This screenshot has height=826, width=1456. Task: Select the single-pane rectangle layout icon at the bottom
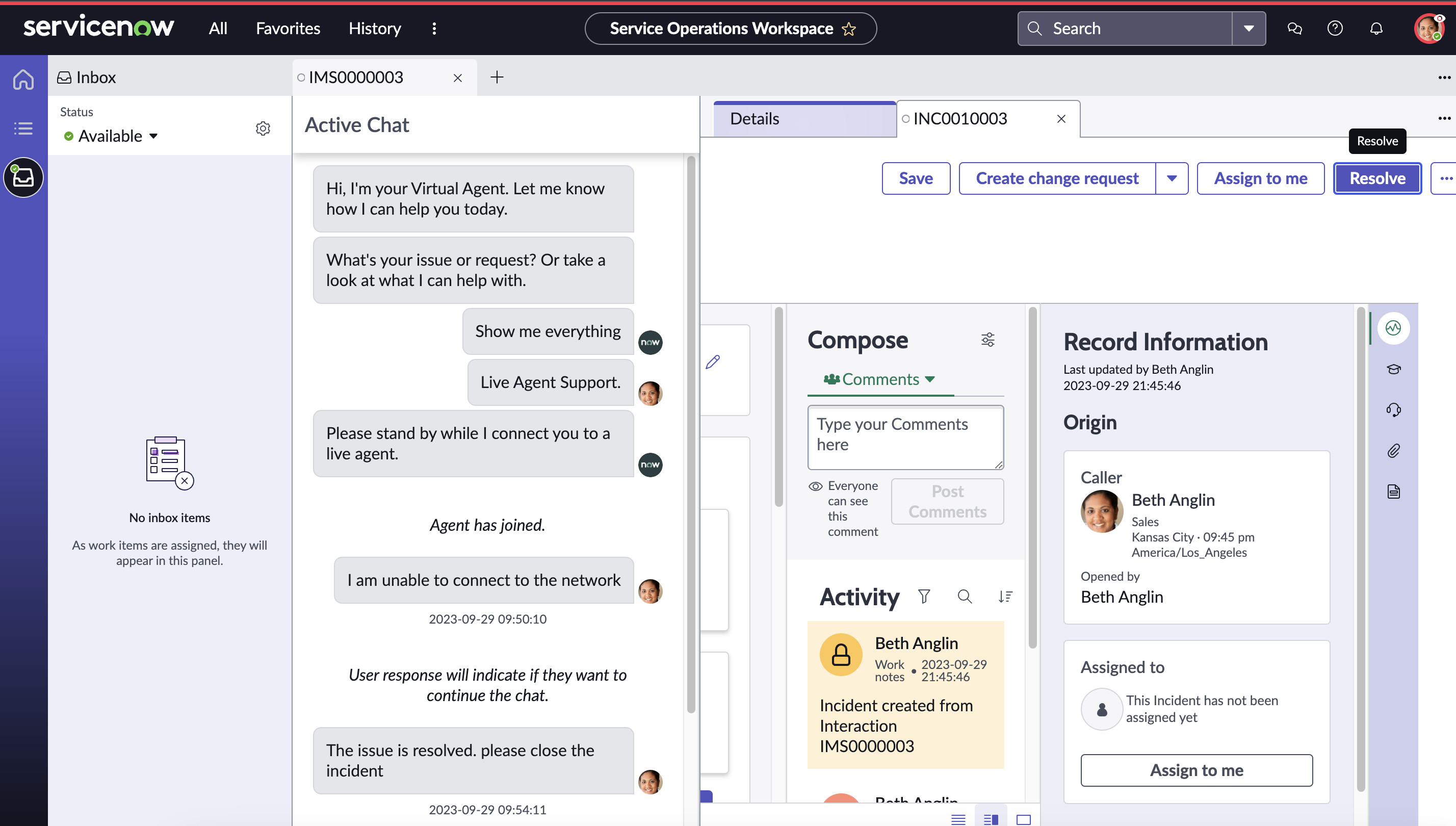(x=1023, y=819)
